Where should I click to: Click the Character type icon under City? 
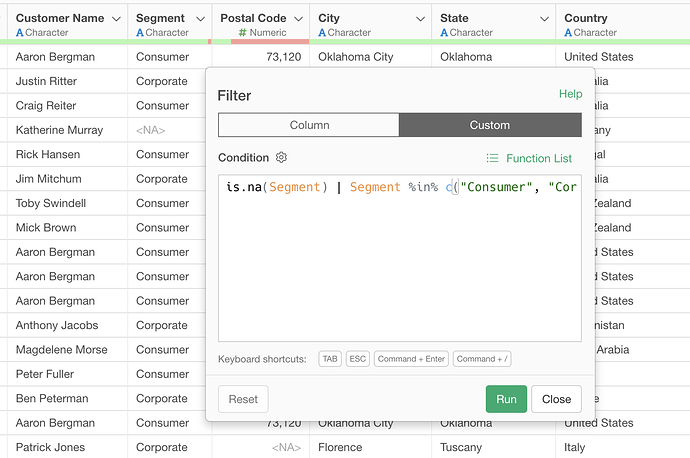(x=323, y=33)
